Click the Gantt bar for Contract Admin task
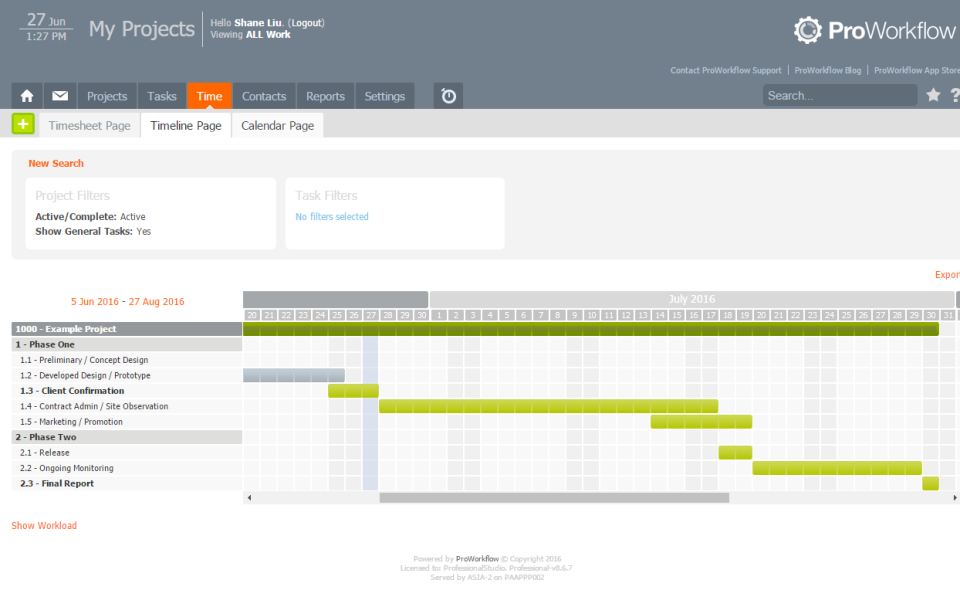960x607 pixels. click(x=550, y=406)
